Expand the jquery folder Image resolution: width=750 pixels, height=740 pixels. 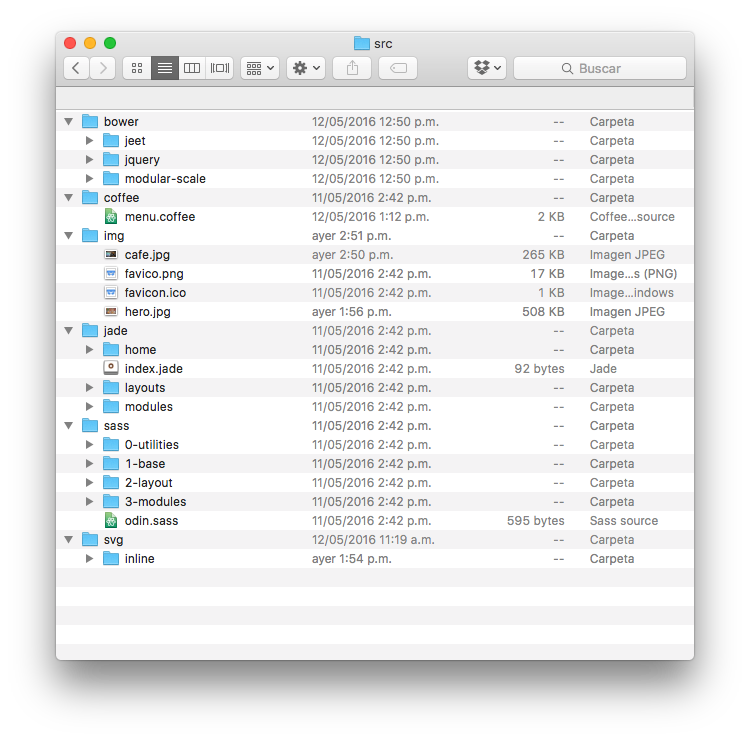[89, 160]
